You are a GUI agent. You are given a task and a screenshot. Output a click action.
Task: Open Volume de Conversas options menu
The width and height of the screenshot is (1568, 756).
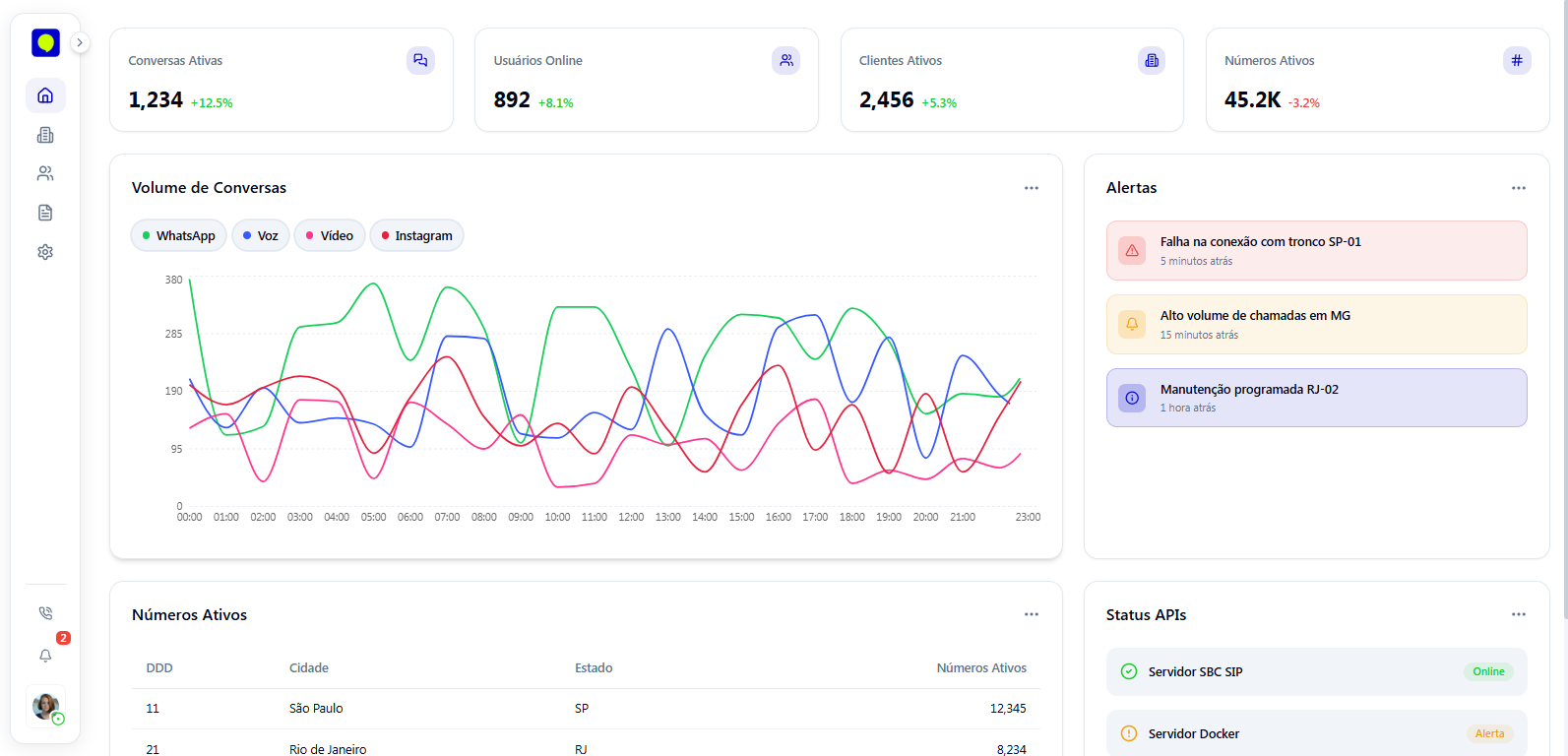pyautogui.click(x=1031, y=188)
